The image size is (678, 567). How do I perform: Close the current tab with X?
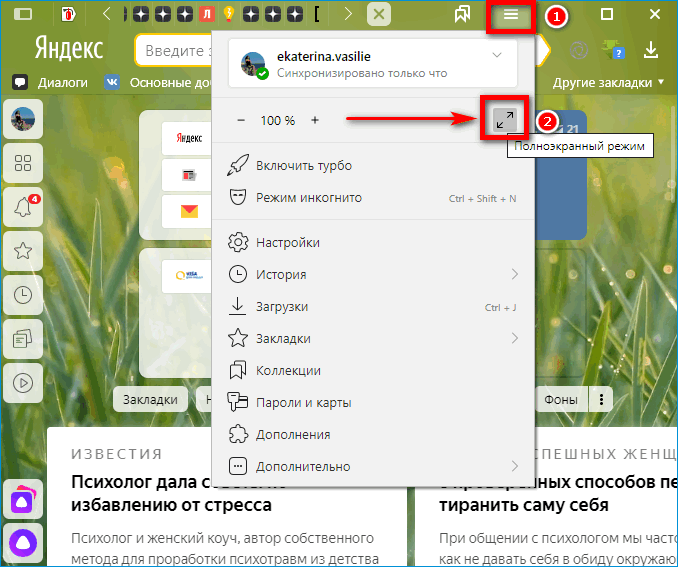point(379,14)
